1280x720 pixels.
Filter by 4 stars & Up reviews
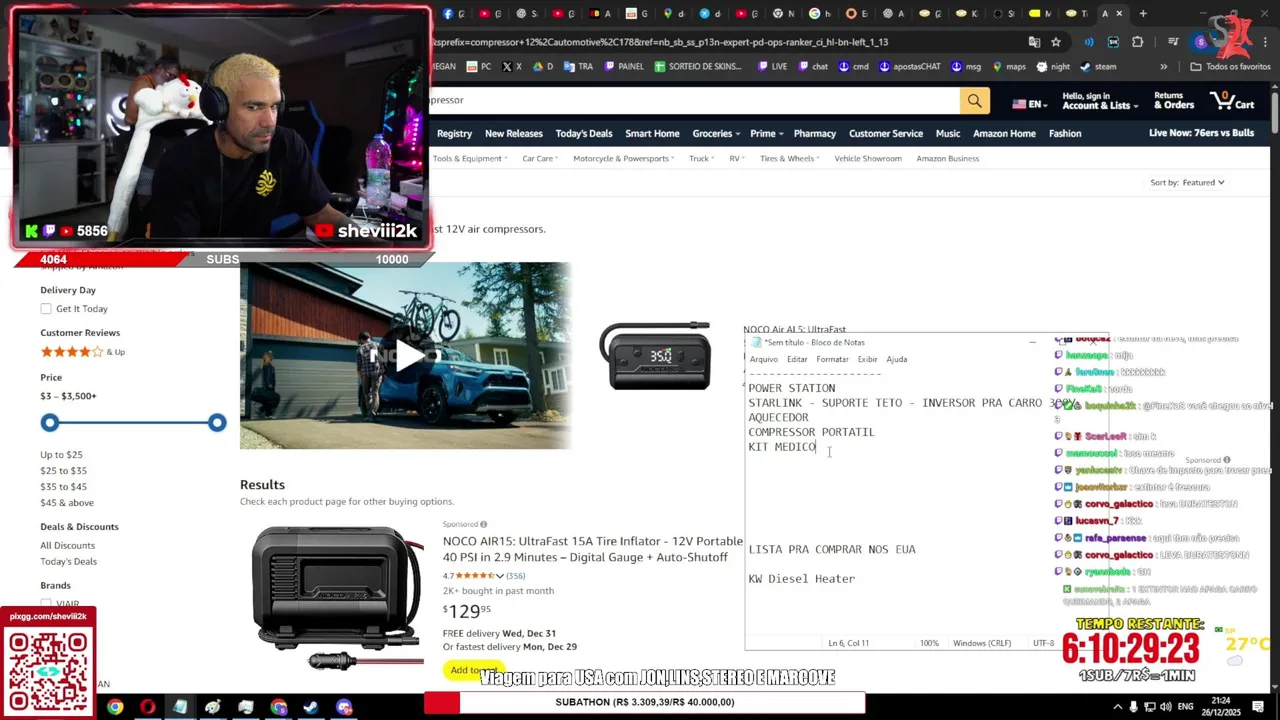[x=82, y=352]
